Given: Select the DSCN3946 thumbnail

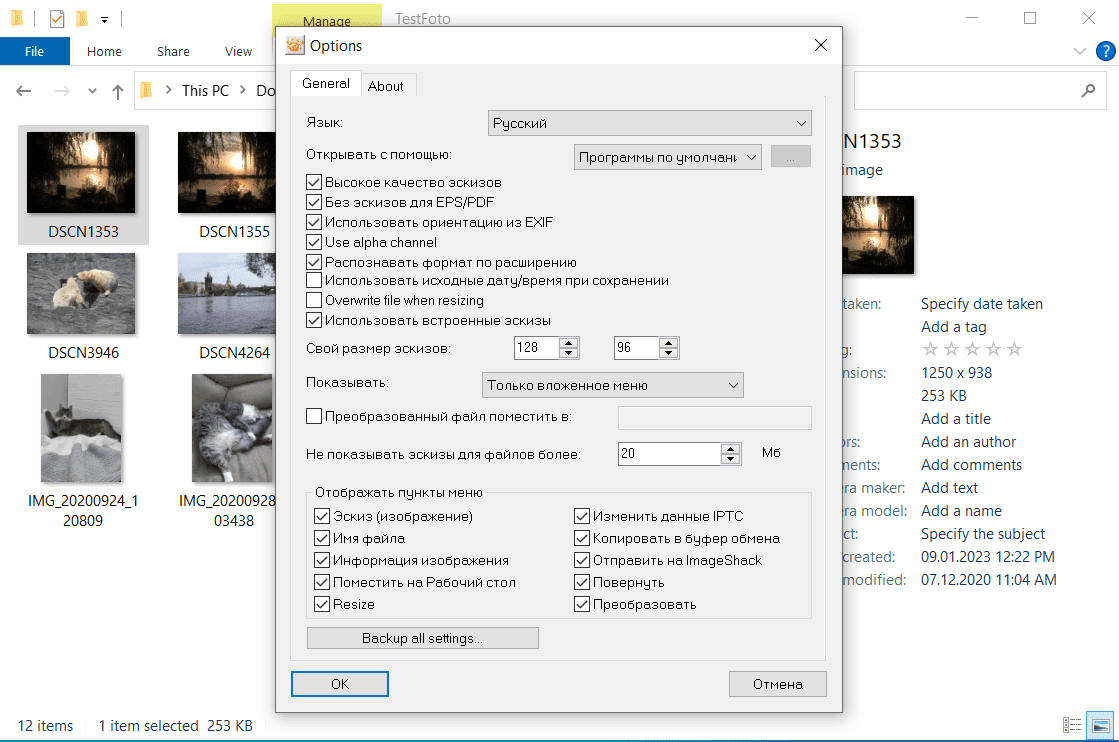Looking at the screenshot, I should (x=81, y=294).
